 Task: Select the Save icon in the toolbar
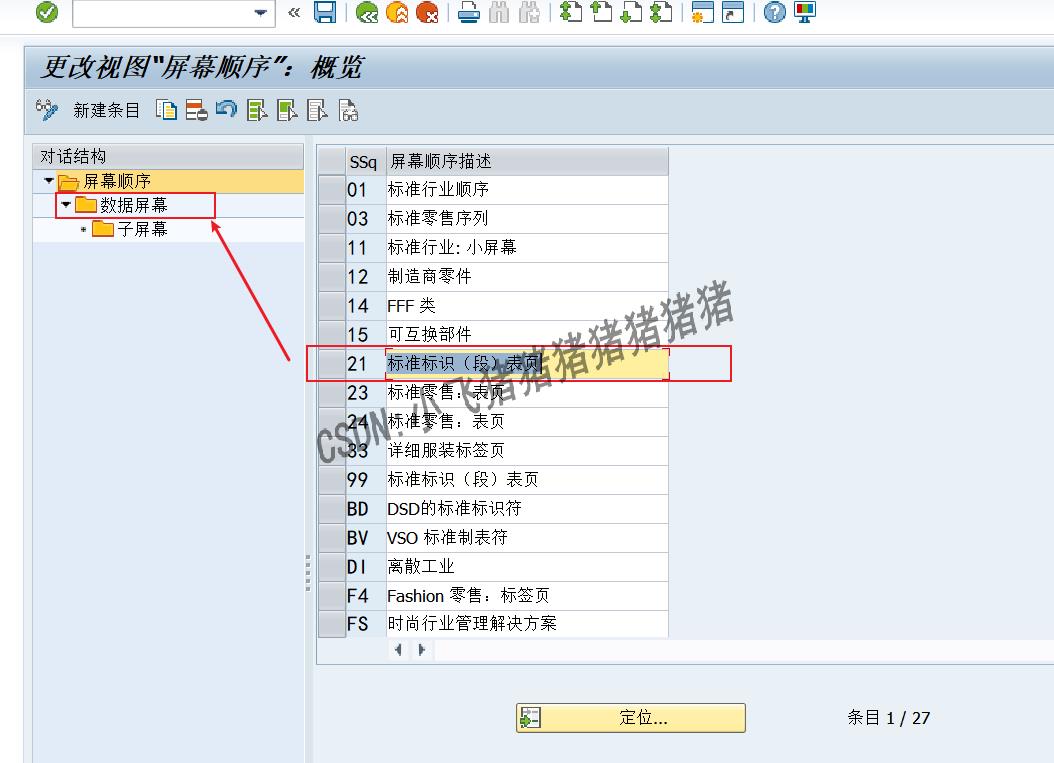[x=326, y=13]
